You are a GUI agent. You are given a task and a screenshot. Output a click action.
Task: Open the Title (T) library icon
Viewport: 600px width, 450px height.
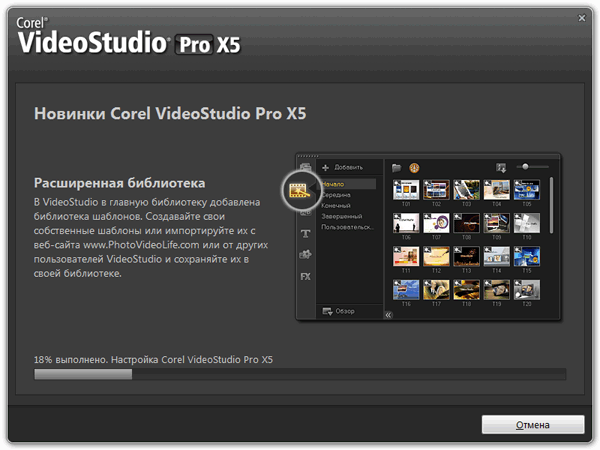click(x=305, y=233)
